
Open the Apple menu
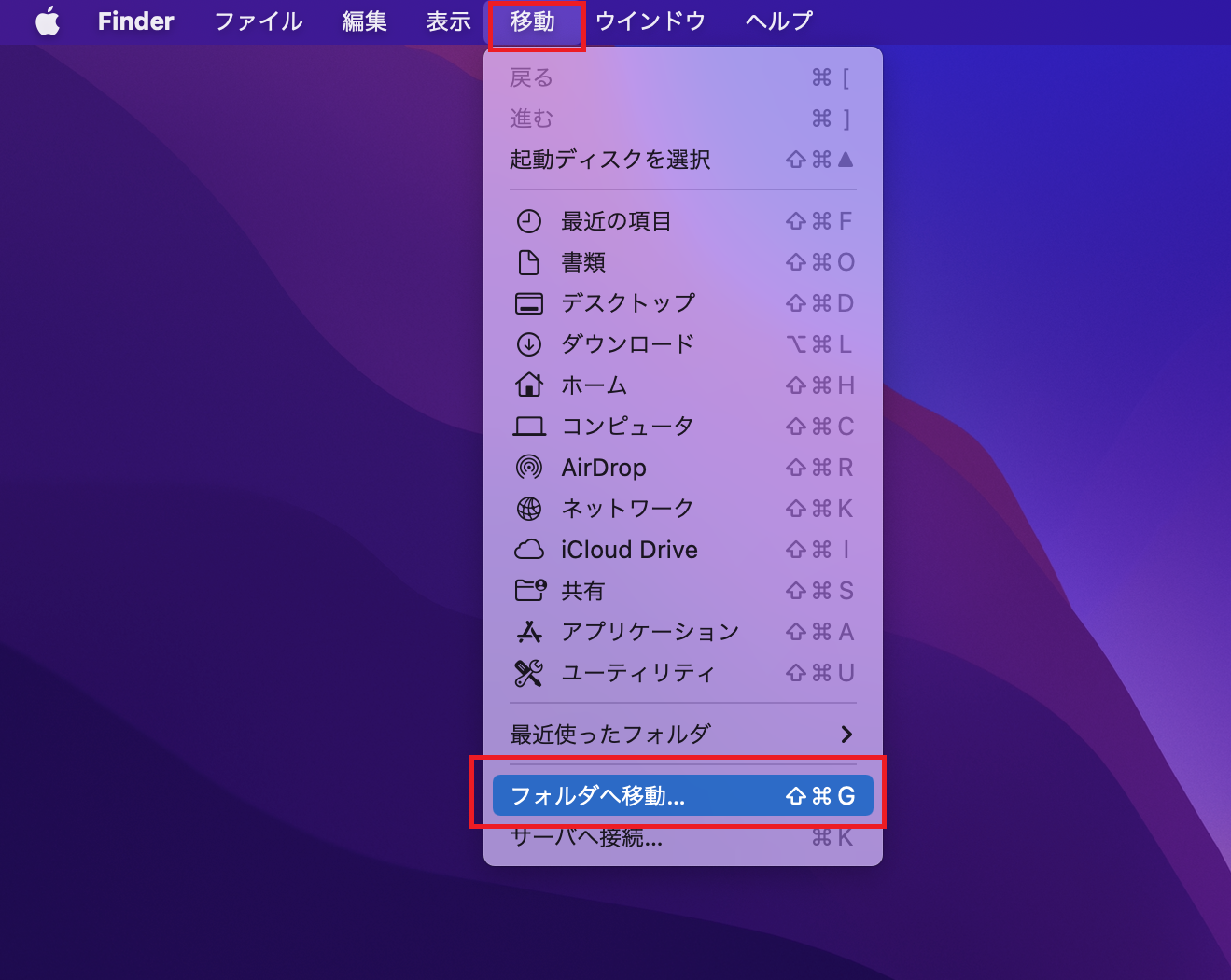coord(48,21)
